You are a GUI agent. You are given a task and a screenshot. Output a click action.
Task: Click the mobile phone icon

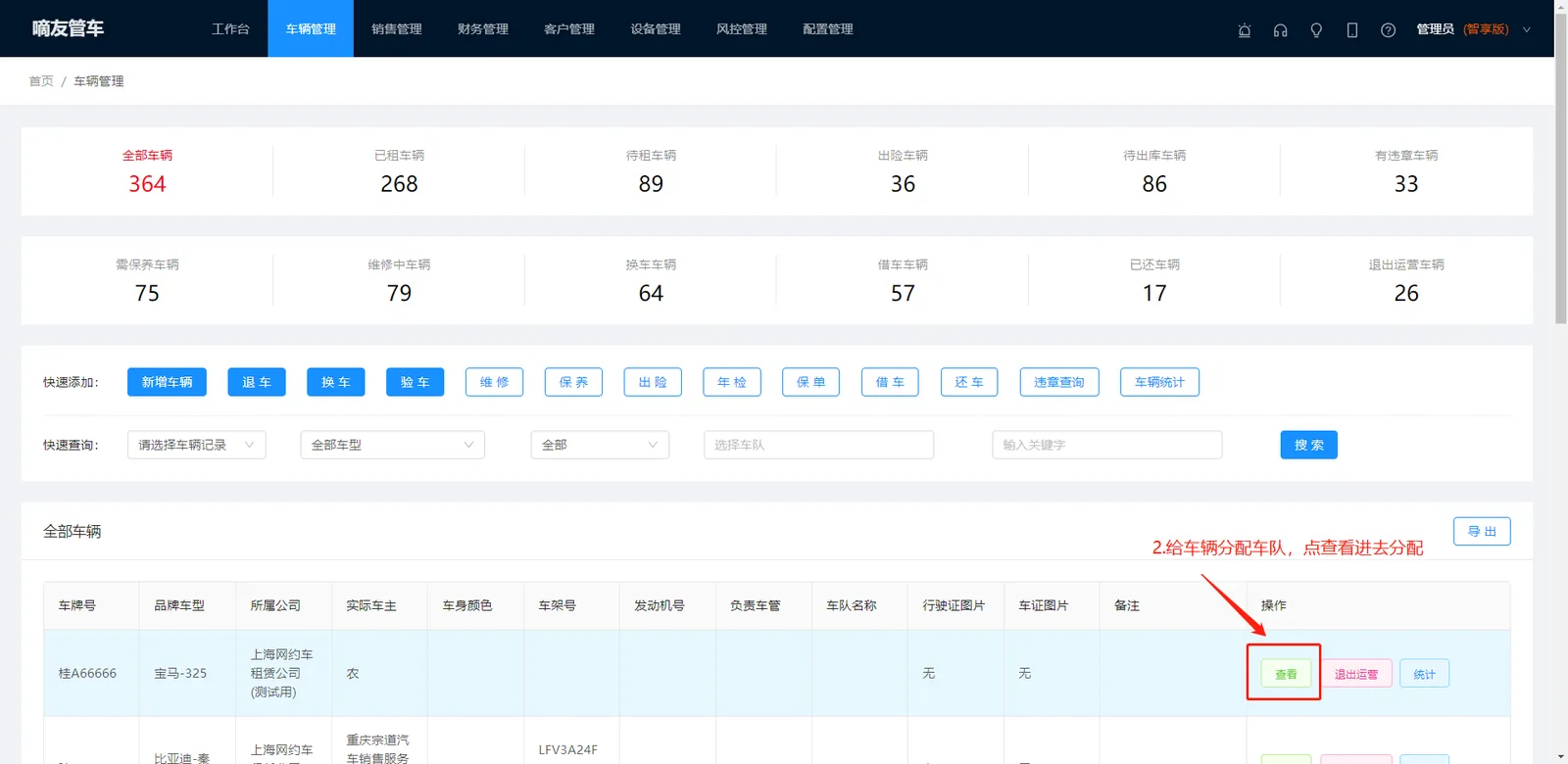tap(1352, 29)
